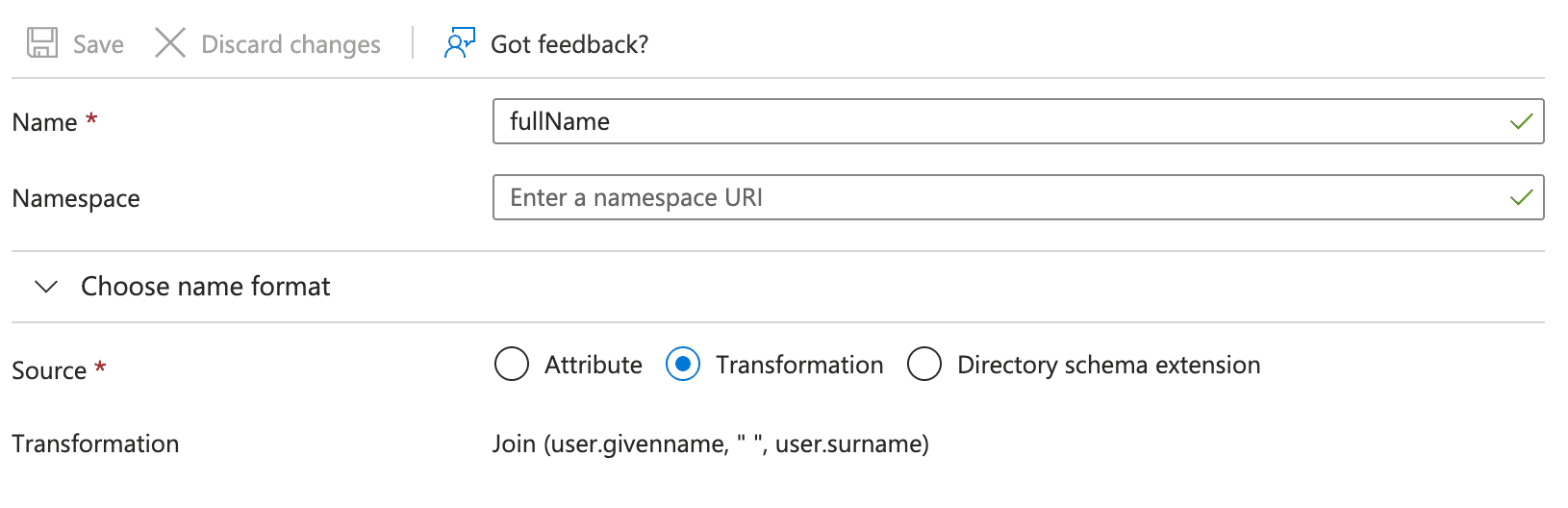Click the Attribute option label
Image resolution: width=1568 pixels, height=508 pixels.
click(x=593, y=365)
